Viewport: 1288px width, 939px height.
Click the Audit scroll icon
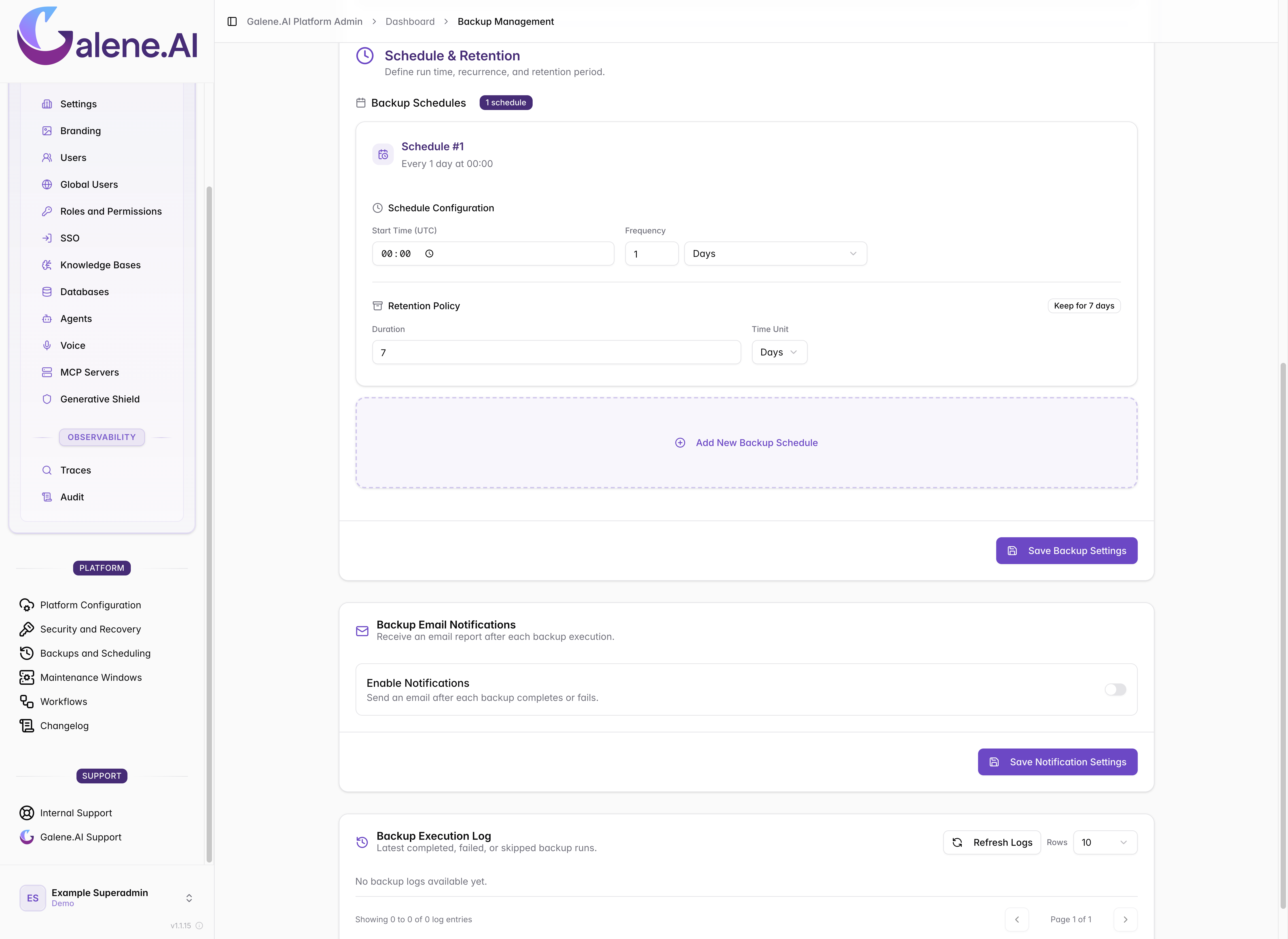(47, 497)
